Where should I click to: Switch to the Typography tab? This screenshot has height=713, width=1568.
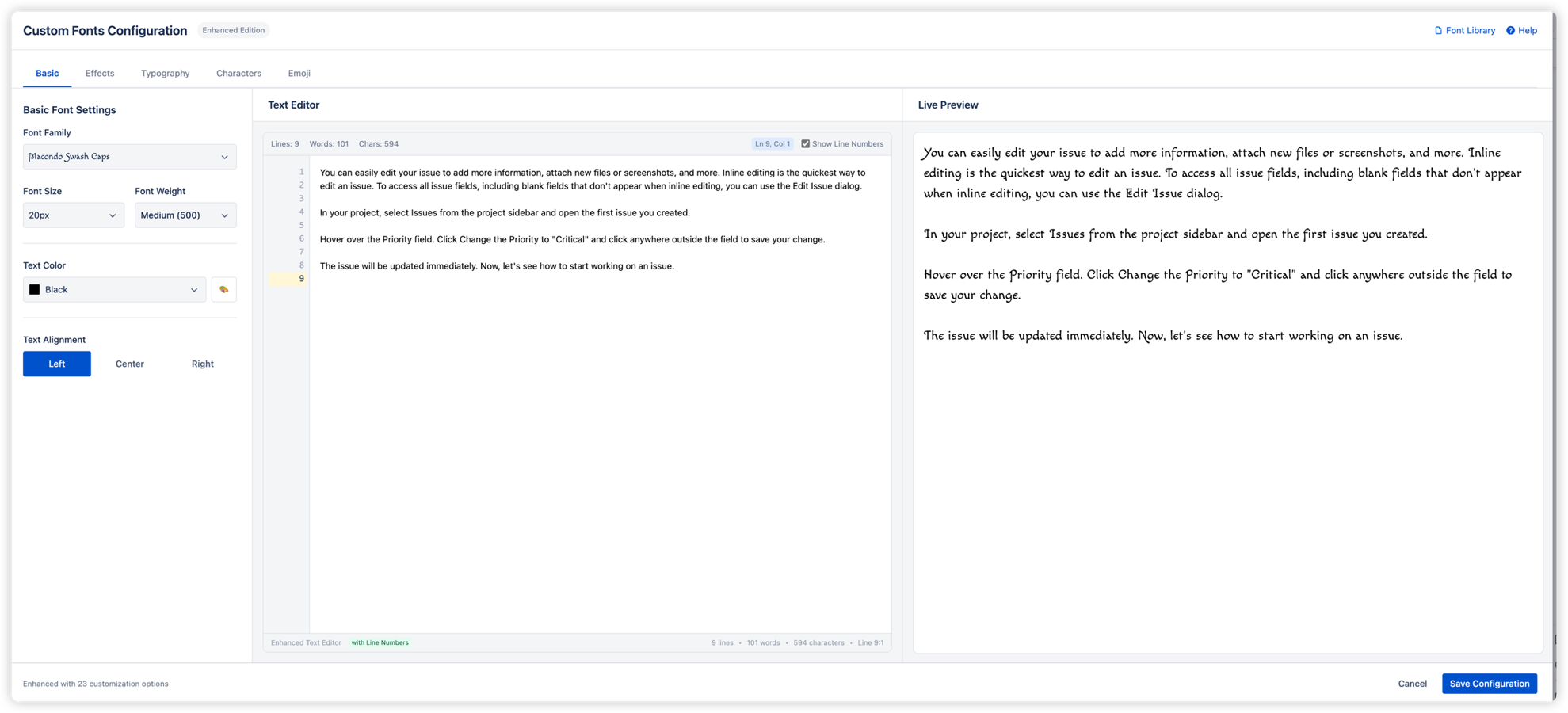coord(165,73)
